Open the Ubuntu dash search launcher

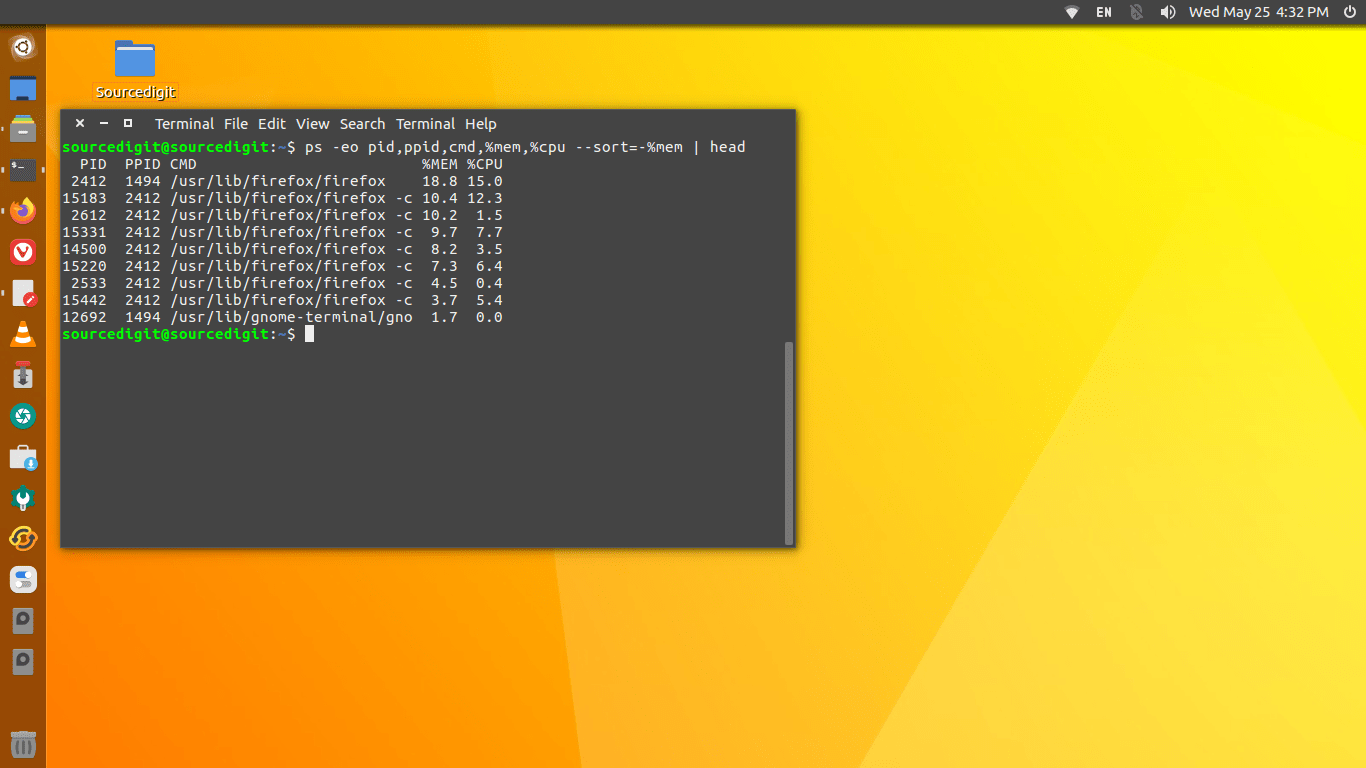23,47
